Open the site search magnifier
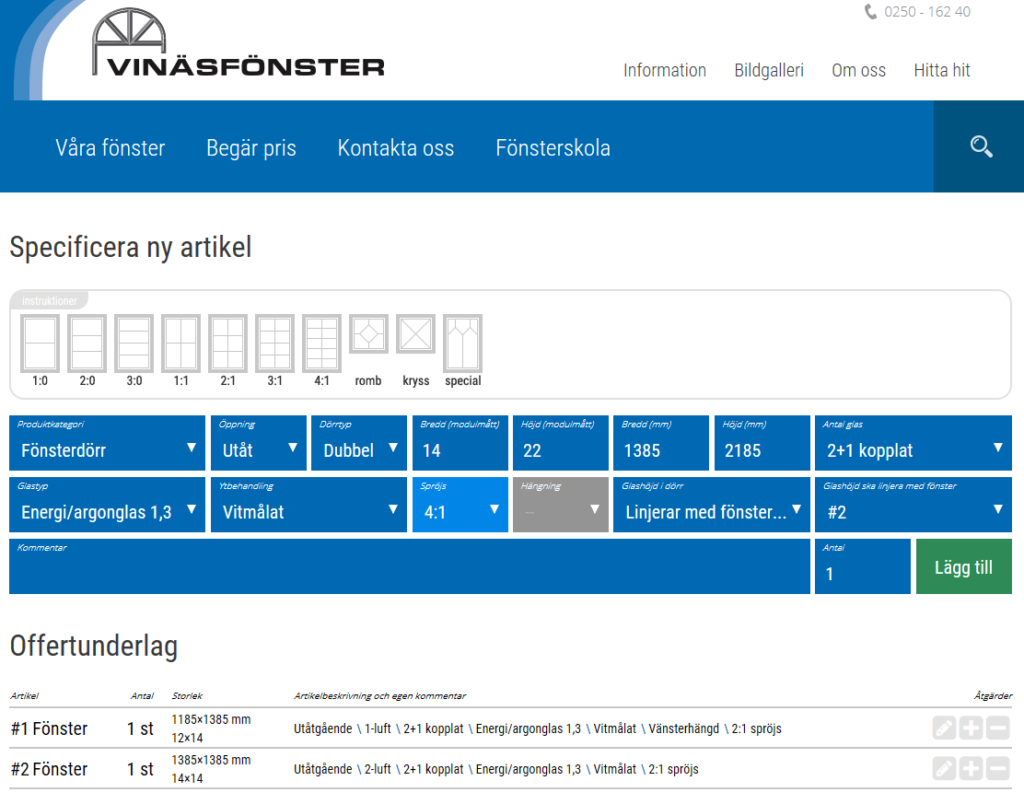The width and height of the screenshot is (1024, 804). [x=981, y=147]
